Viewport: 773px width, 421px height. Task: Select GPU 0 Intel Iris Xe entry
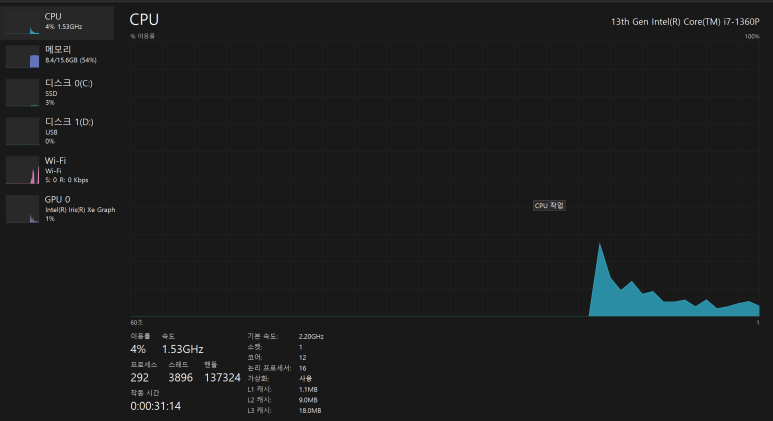click(x=57, y=209)
